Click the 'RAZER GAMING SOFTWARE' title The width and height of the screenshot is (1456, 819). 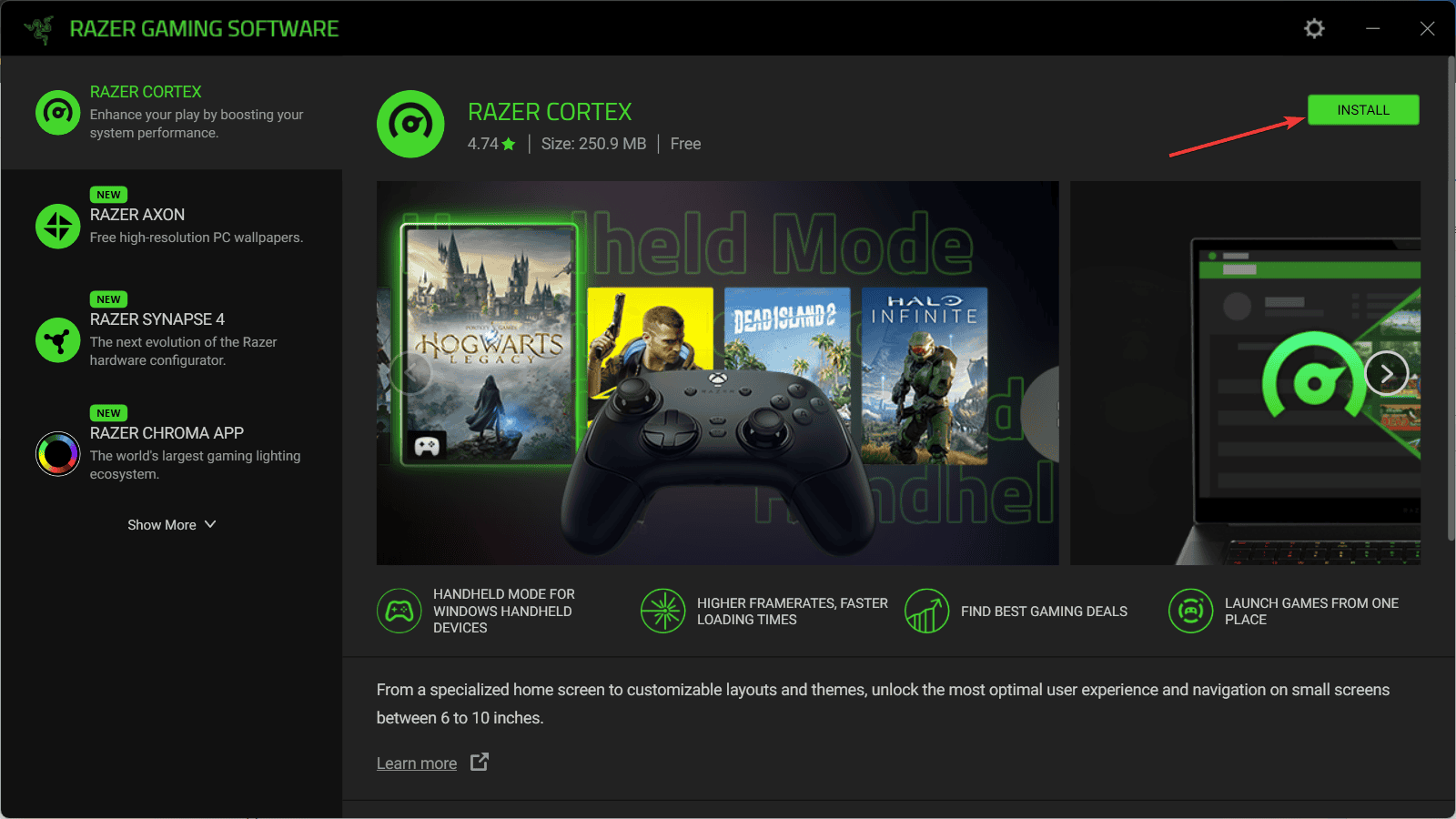(204, 29)
